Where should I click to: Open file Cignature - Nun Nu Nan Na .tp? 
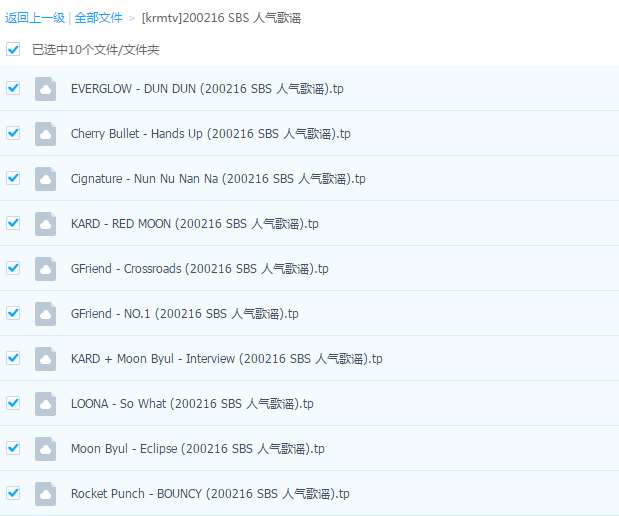(218, 179)
